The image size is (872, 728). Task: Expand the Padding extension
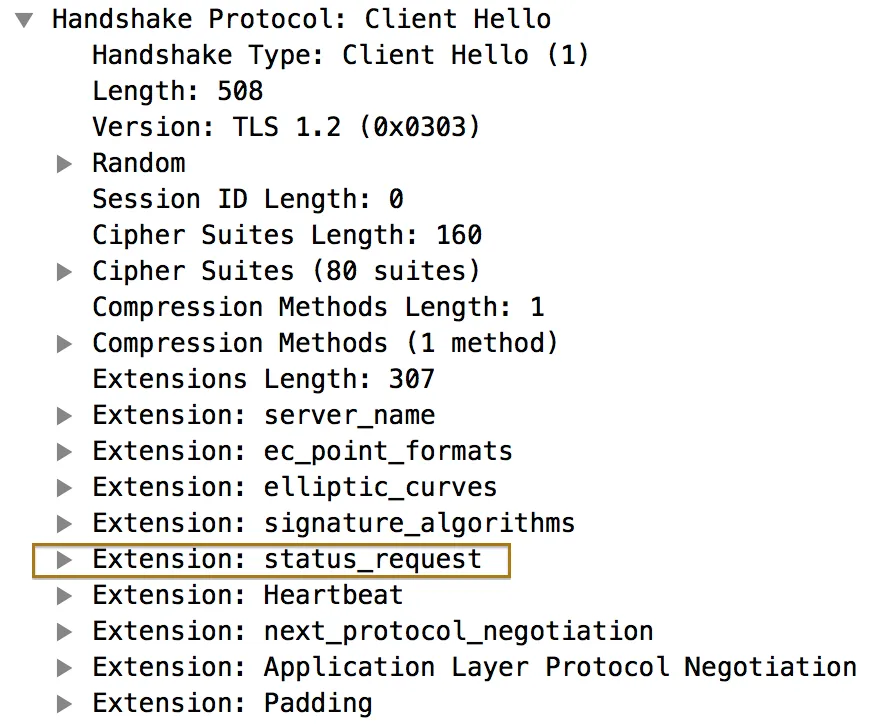[65, 704]
